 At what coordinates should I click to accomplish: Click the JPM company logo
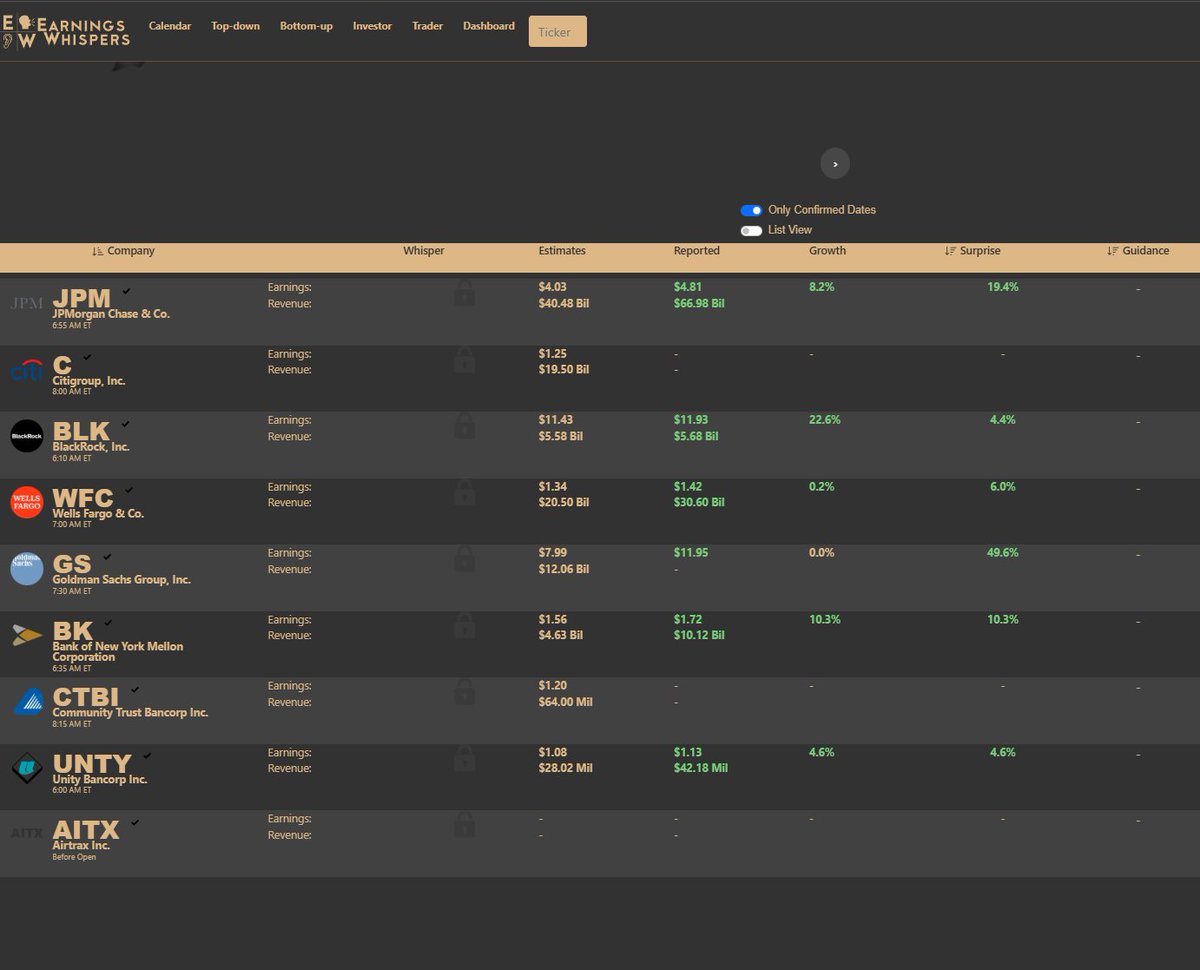coord(27,303)
